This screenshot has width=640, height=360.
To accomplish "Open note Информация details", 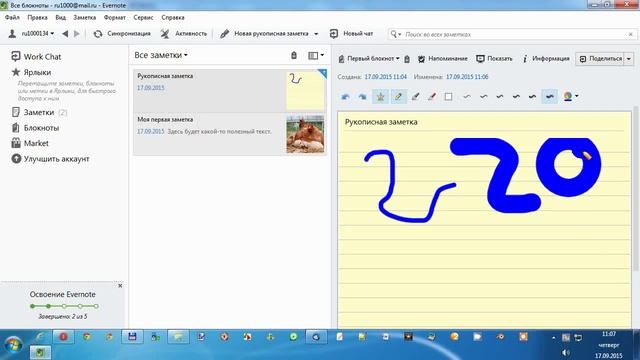I will pyautogui.click(x=546, y=59).
